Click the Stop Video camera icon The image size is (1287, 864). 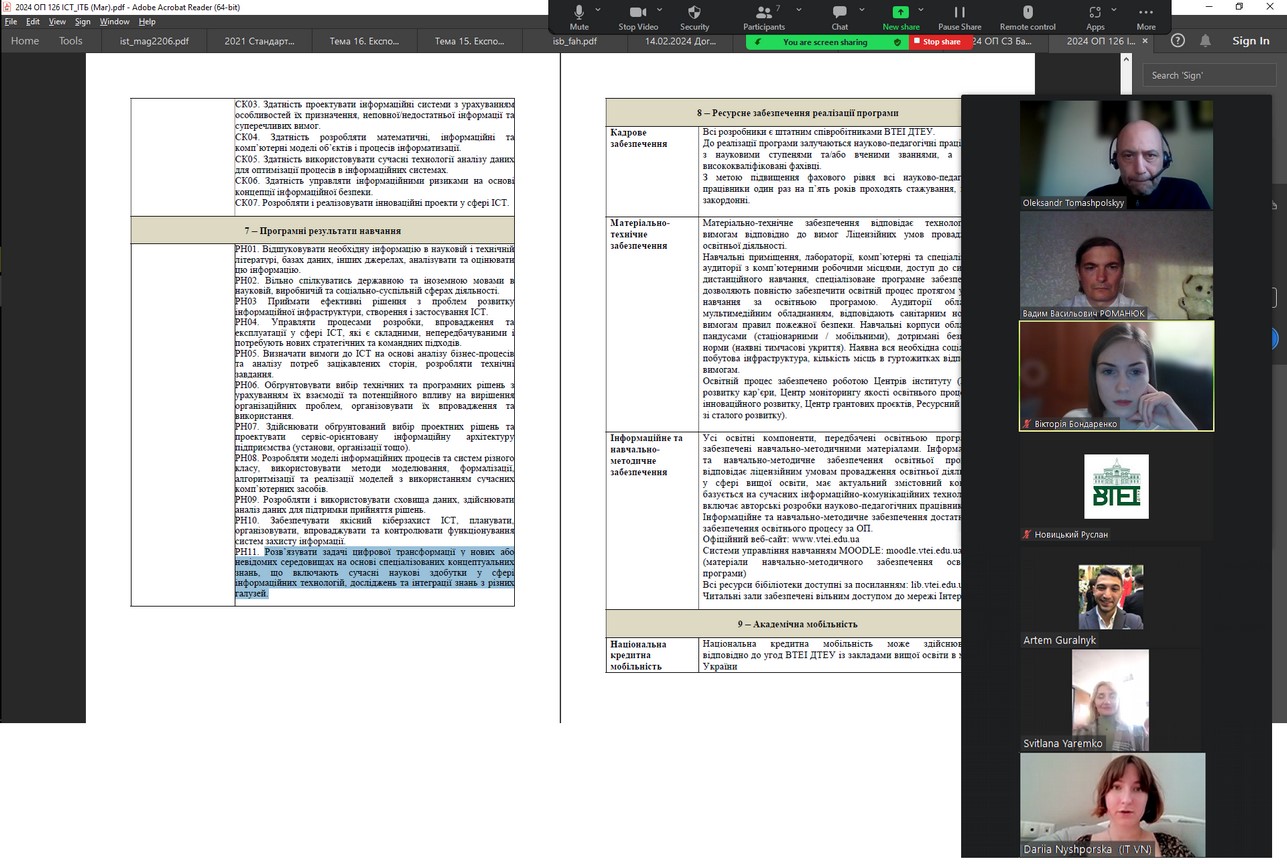point(637,13)
